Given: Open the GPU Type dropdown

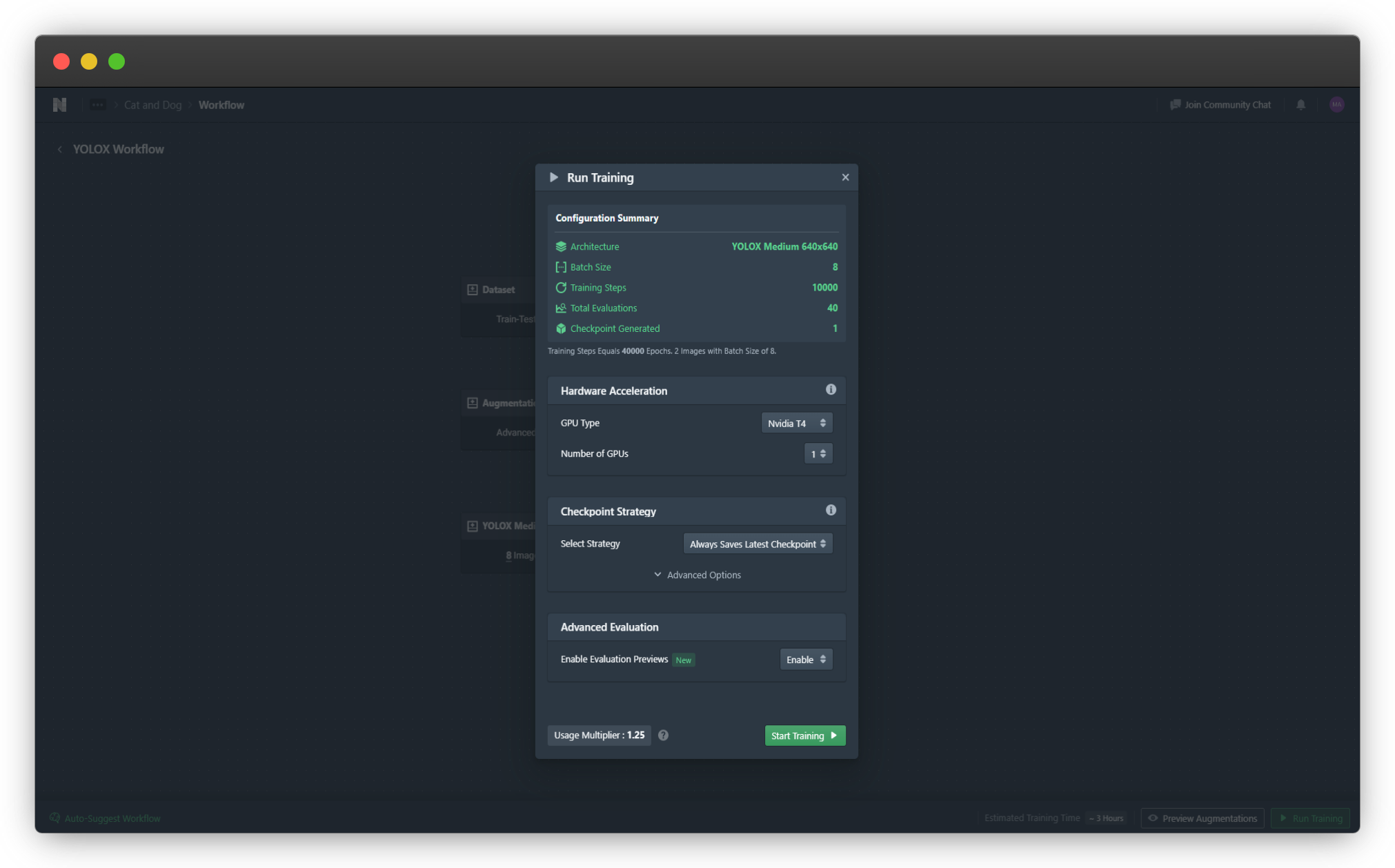Looking at the screenshot, I should coord(796,423).
